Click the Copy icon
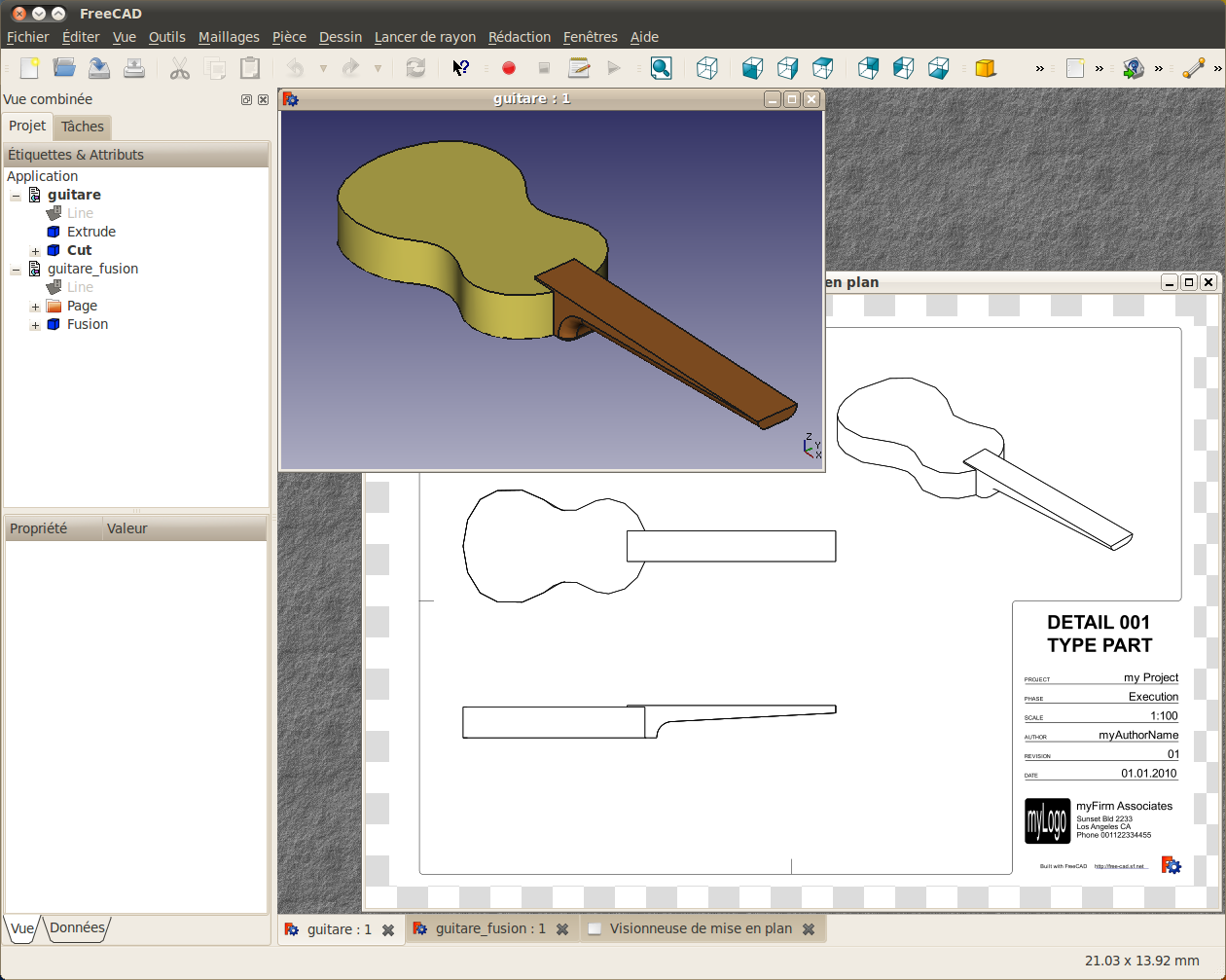Image resolution: width=1226 pixels, height=980 pixels. click(x=215, y=68)
